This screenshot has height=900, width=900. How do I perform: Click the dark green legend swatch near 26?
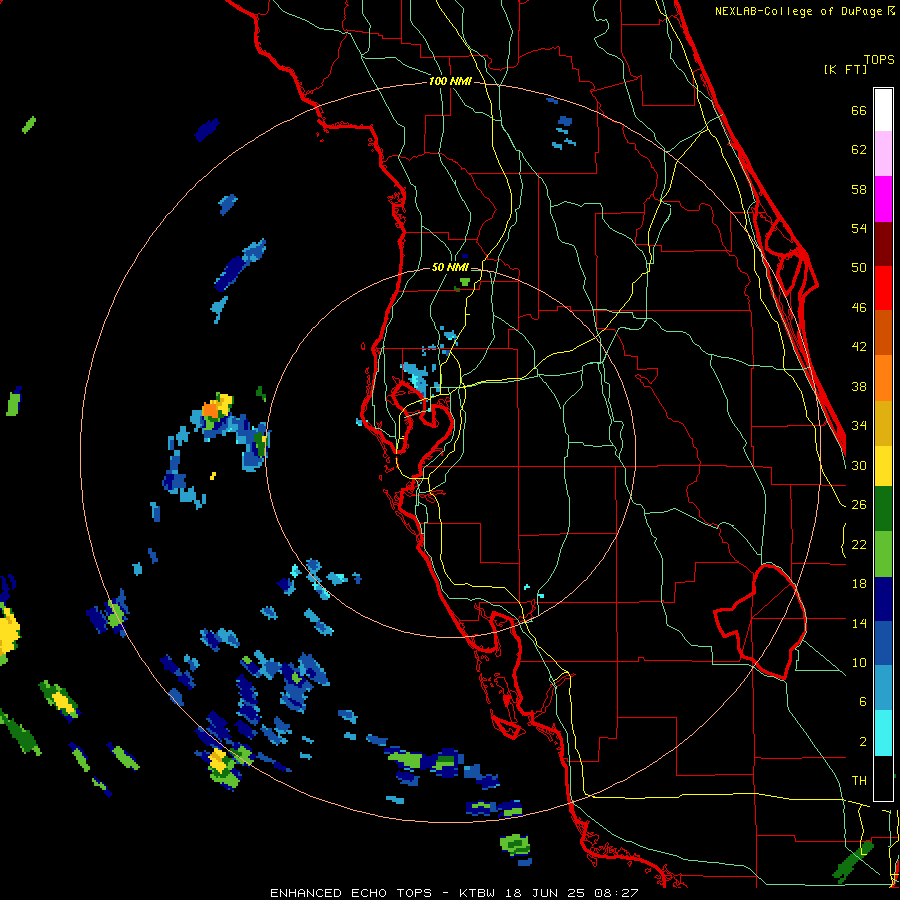pos(883,509)
